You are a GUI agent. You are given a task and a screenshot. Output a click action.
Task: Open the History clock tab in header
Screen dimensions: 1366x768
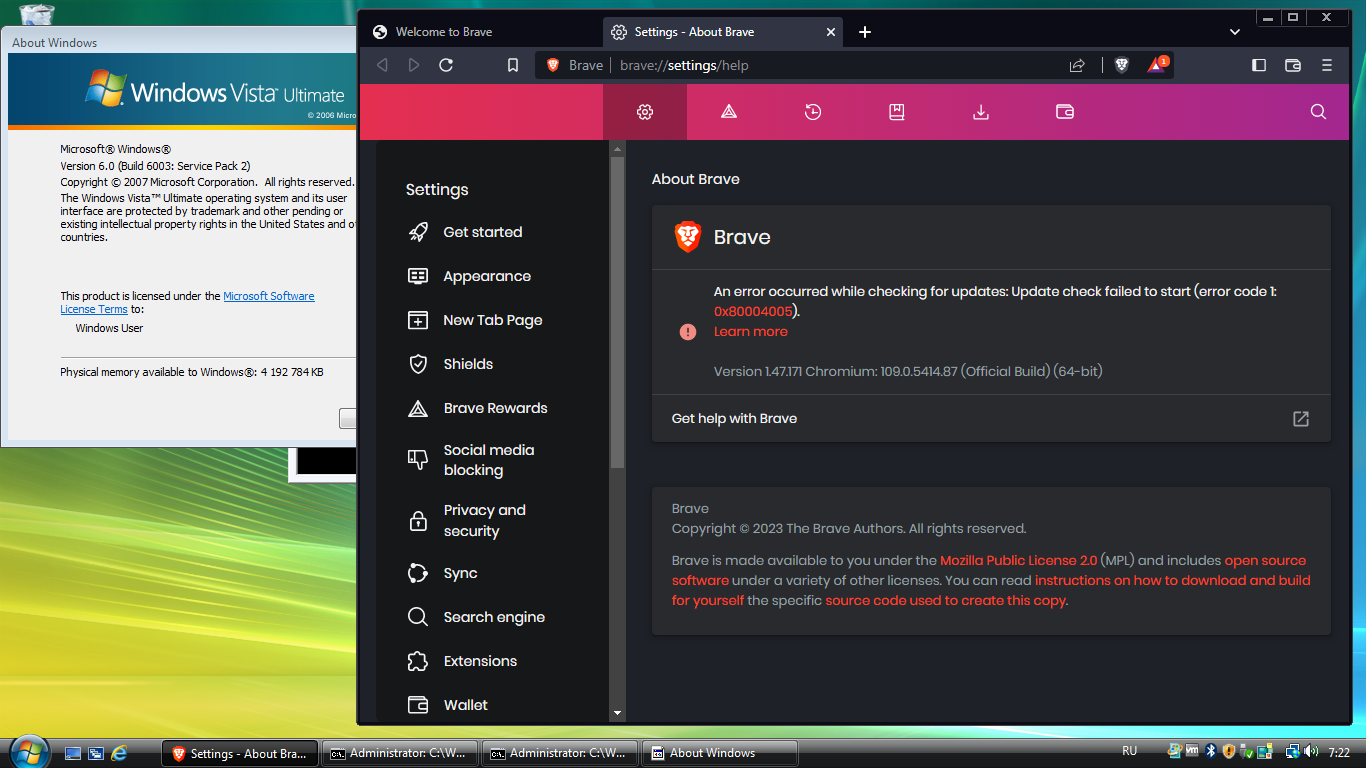[x=813, y=112]
